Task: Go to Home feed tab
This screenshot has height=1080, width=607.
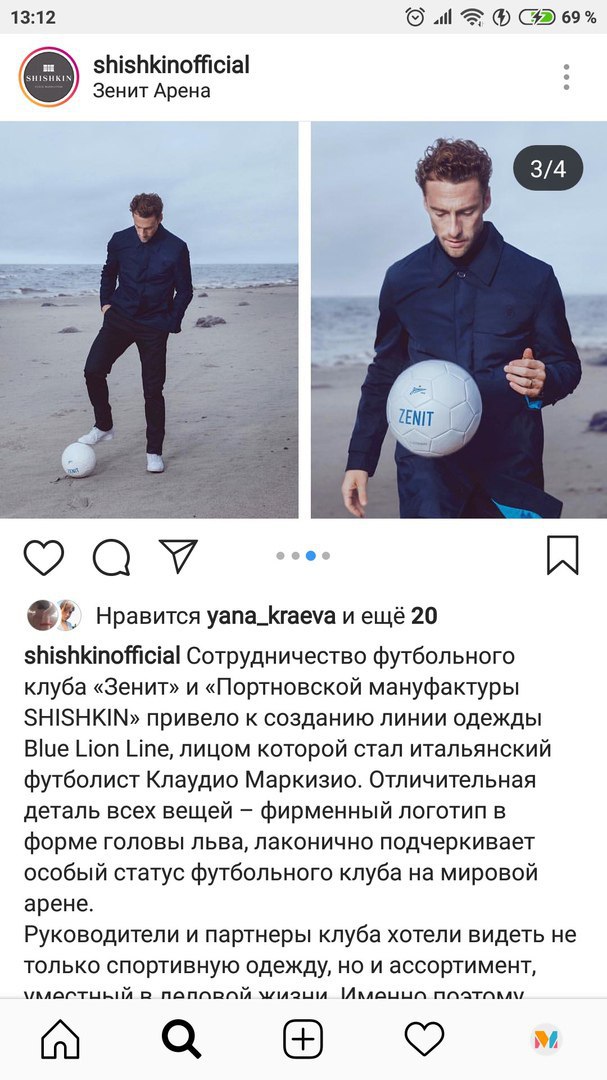Action: pos(61,1039)
